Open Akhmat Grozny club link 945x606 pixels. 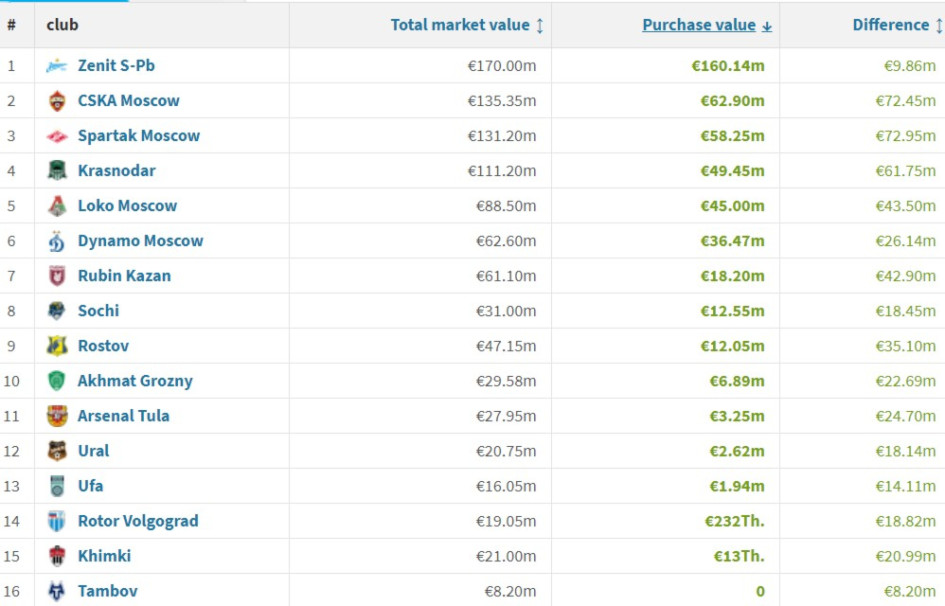(135, 381)
